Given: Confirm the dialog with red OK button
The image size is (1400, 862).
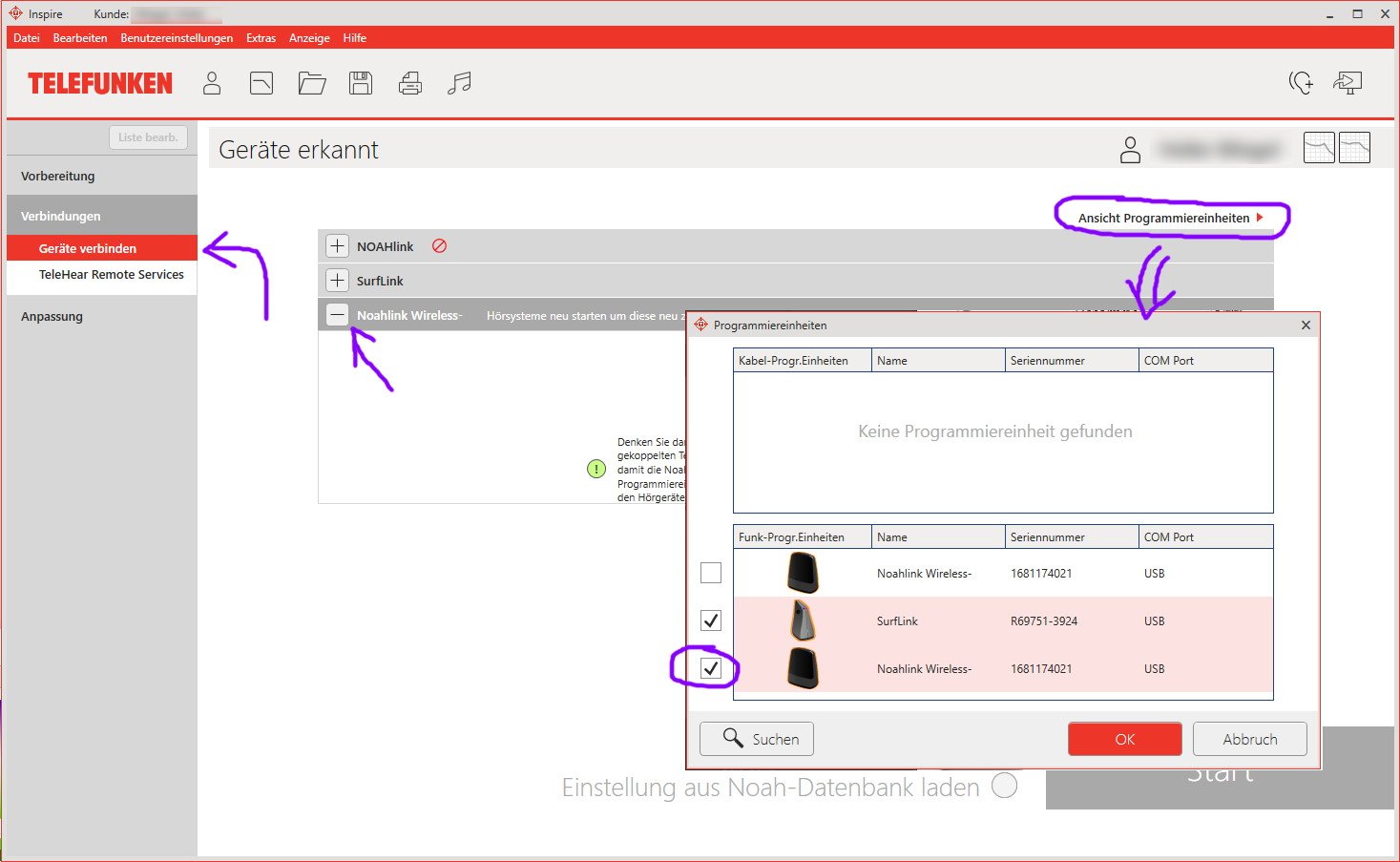Looking at the screenshot, I should click(x=1124, y=739).
